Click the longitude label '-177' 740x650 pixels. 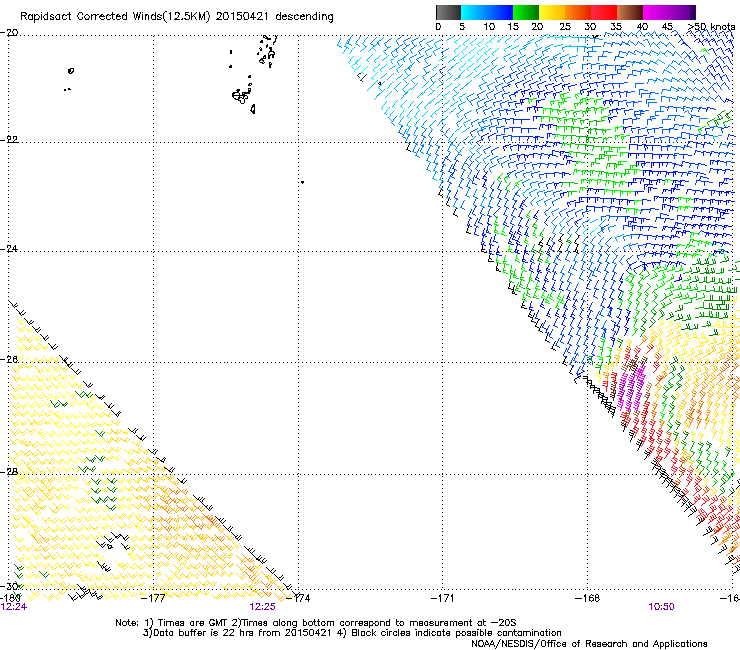tap(153, 598)
